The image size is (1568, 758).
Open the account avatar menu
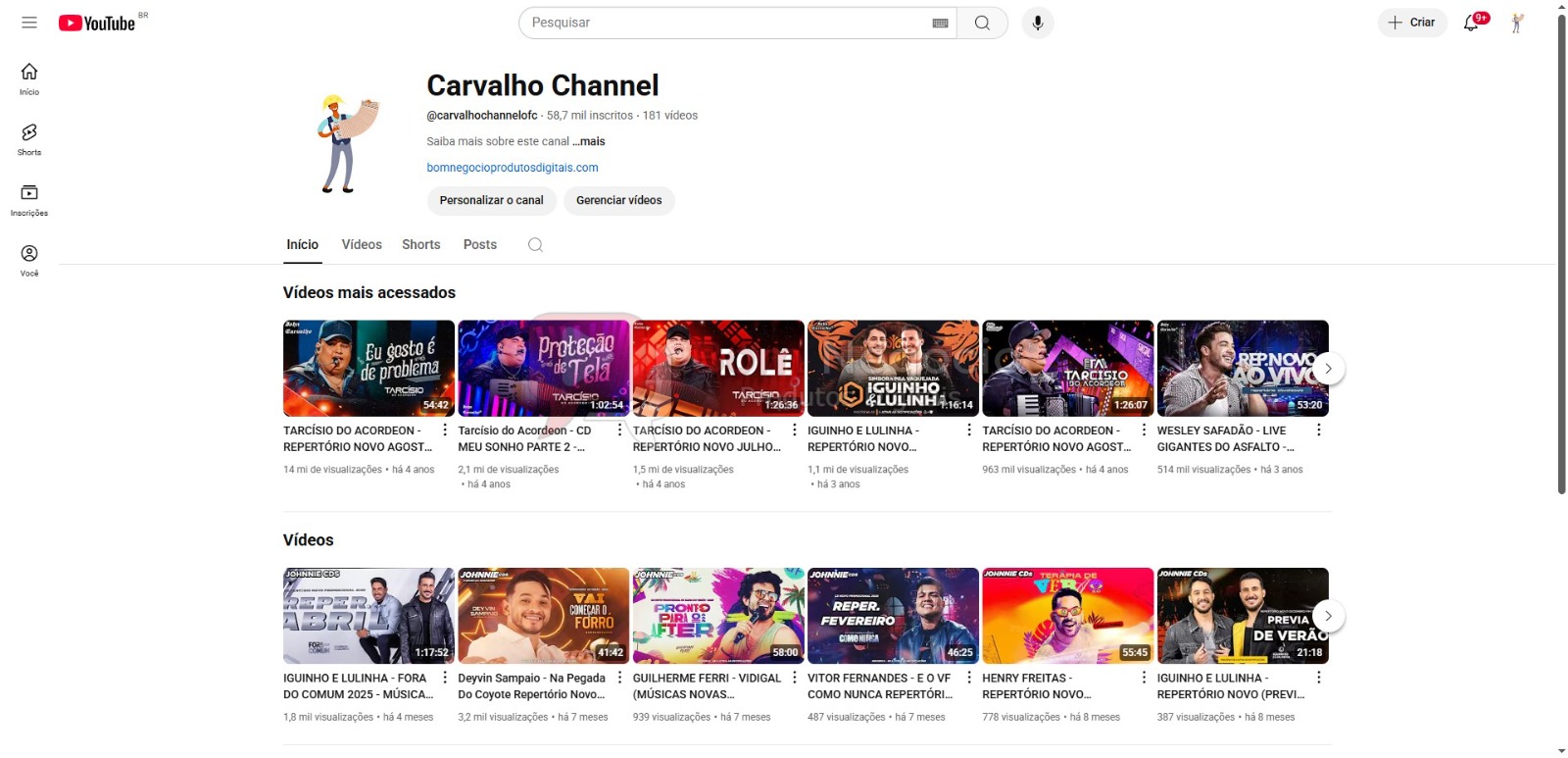tap(1517, 23)
